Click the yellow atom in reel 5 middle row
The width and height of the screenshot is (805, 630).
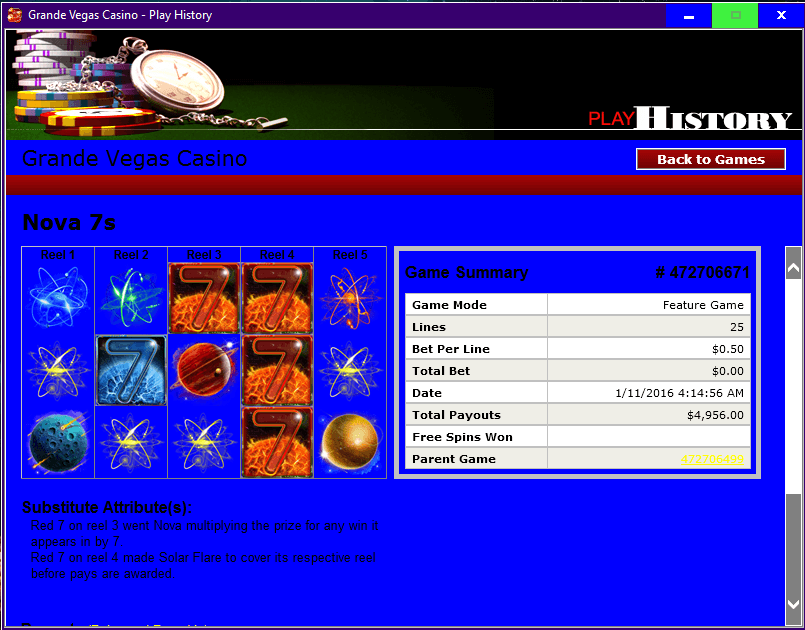coord(350,371)
